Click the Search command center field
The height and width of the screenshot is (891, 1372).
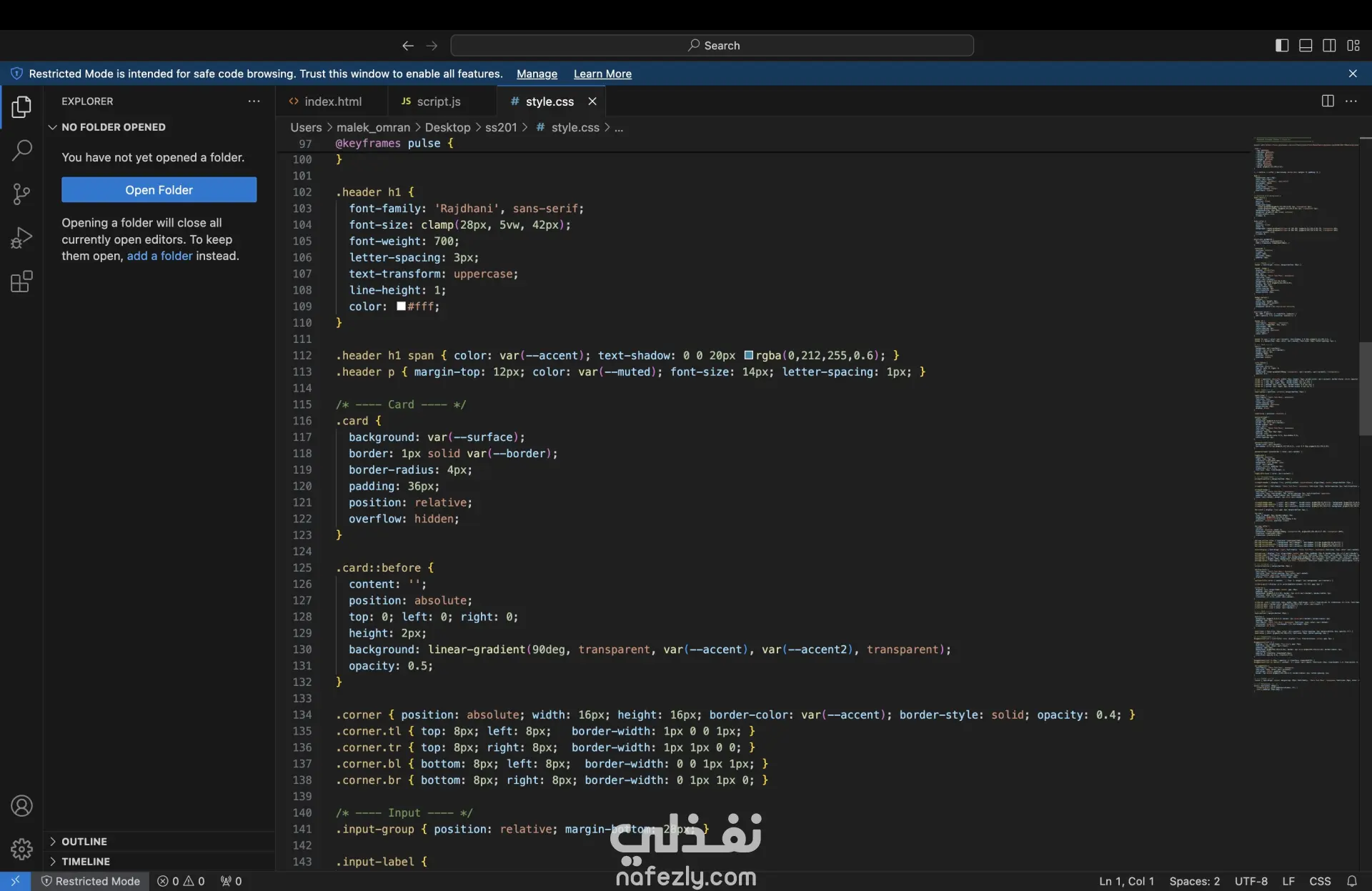pos(712,46)
